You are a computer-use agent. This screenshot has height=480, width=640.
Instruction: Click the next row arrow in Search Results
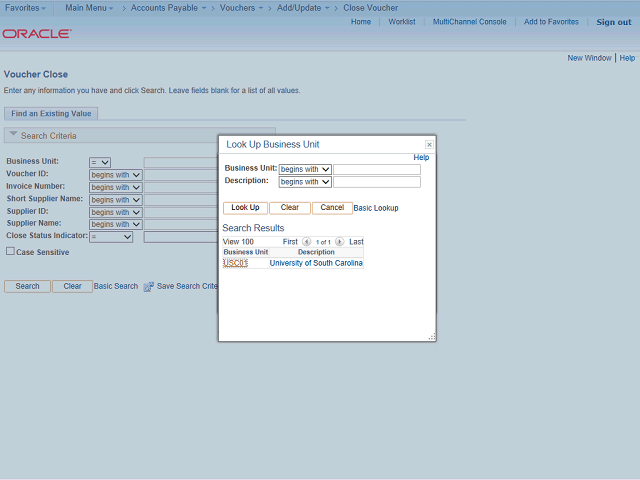pos(340,242)
